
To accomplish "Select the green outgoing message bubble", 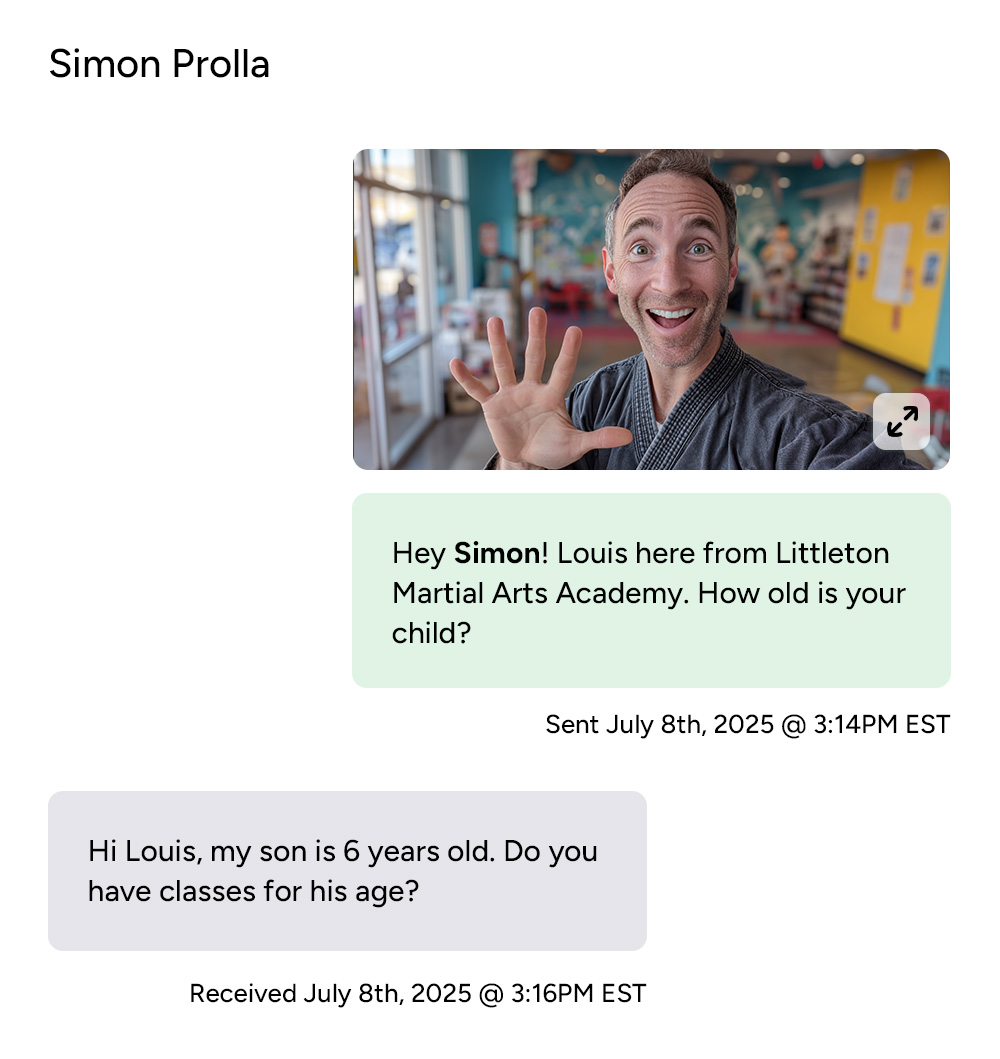I will point(652,590).
